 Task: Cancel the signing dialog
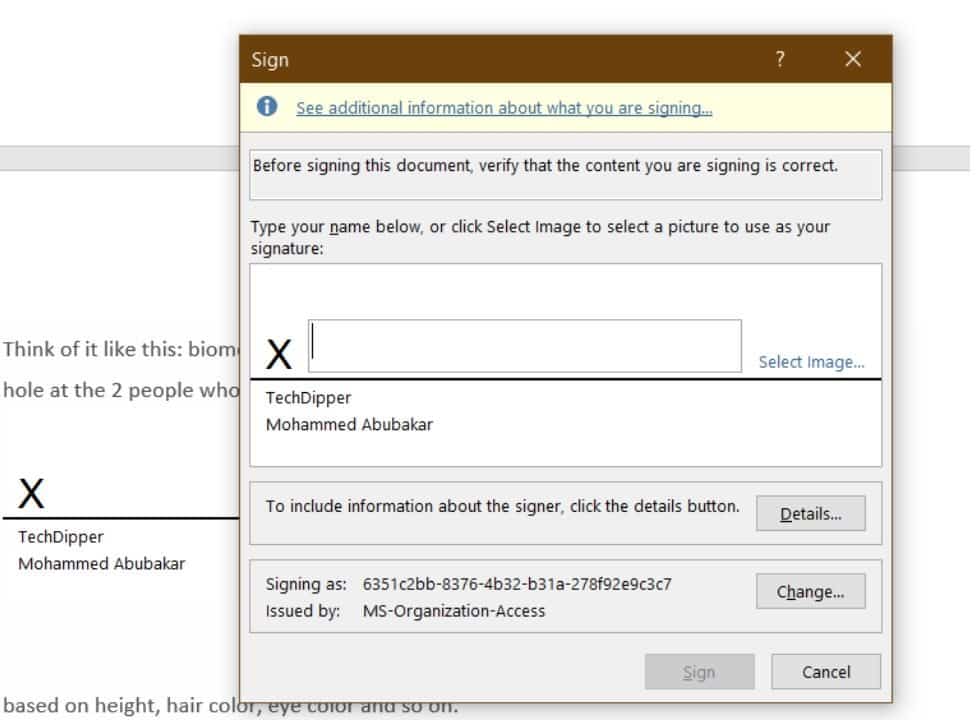tap(826, 672)
